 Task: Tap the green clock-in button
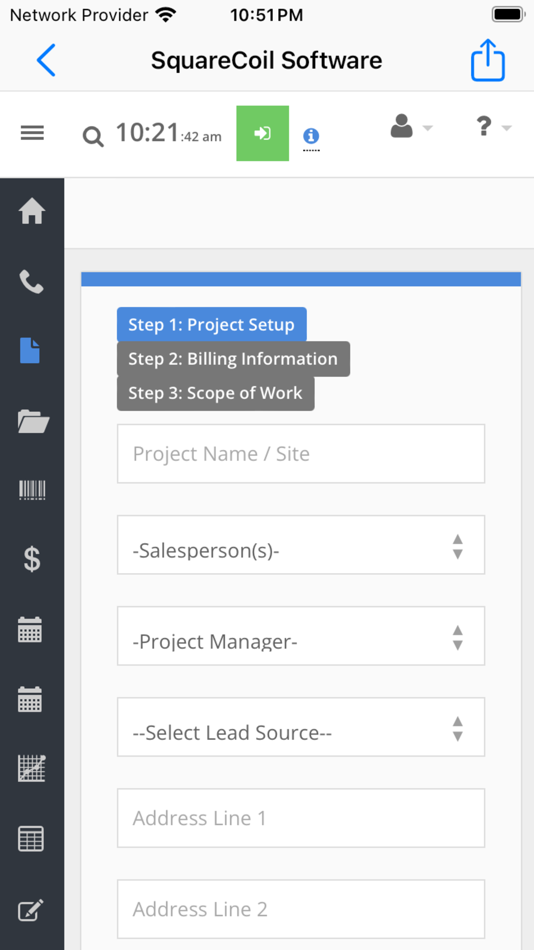(262, 133)
